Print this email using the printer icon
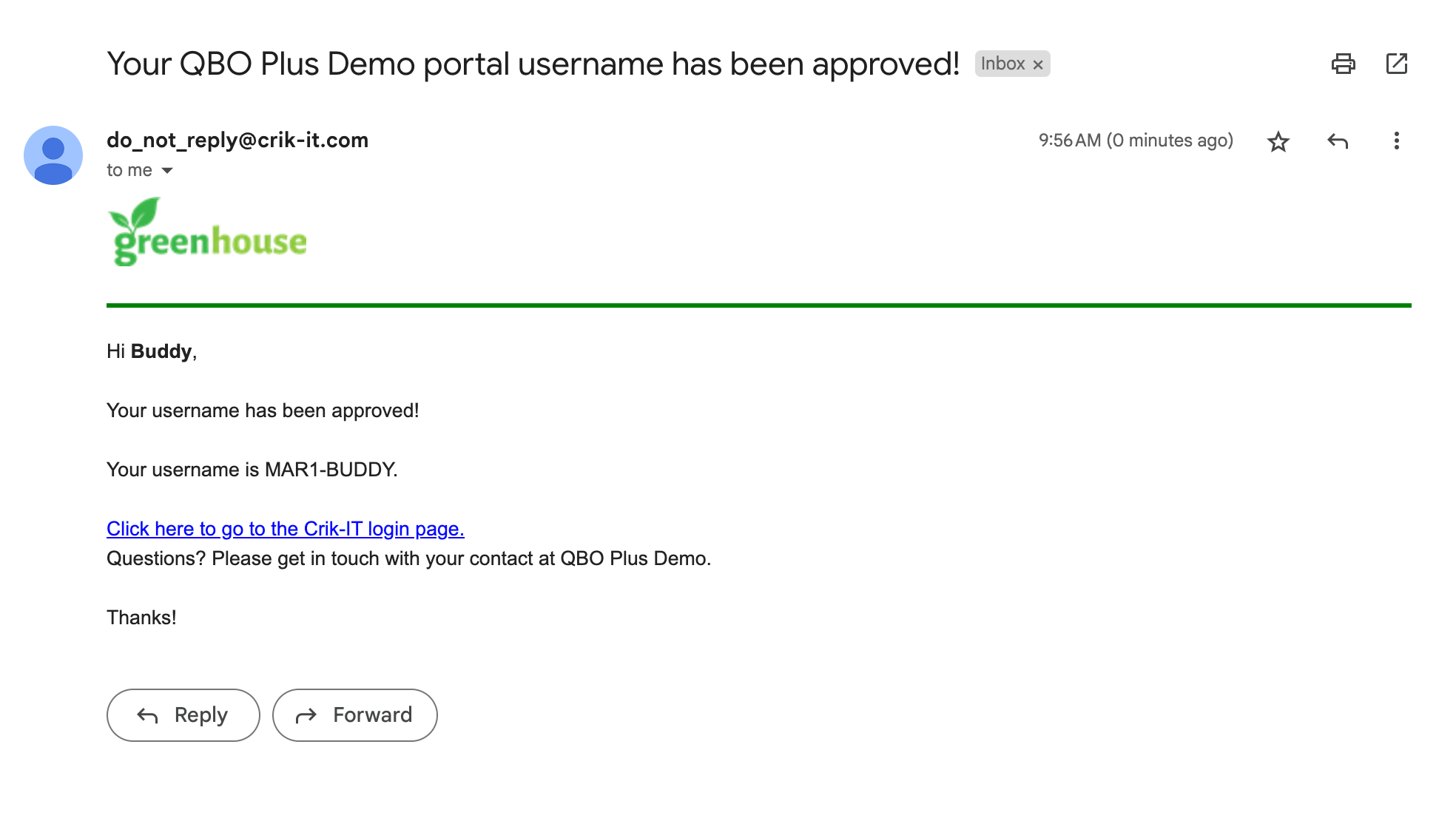 [x=1343, y=64]
